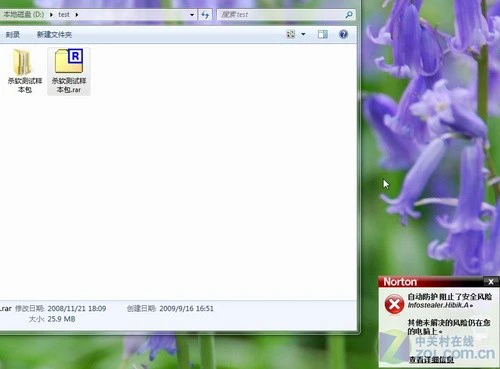Screen dimensions: 500x369
Task: Click the 修改日期 2008/11/21 18:09 detail
Action: [61, 308]
